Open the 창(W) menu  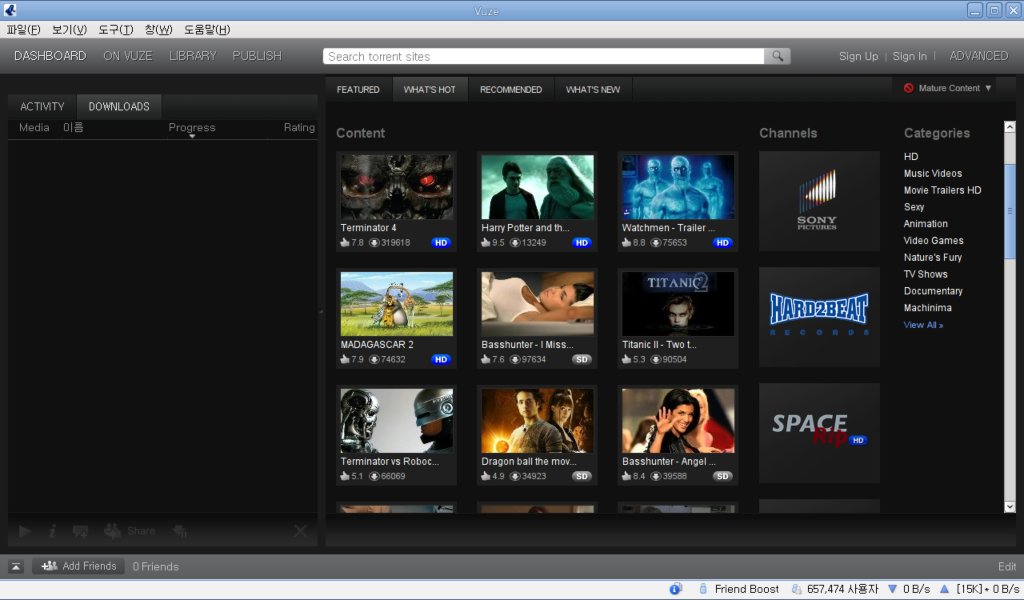[159, 30]
